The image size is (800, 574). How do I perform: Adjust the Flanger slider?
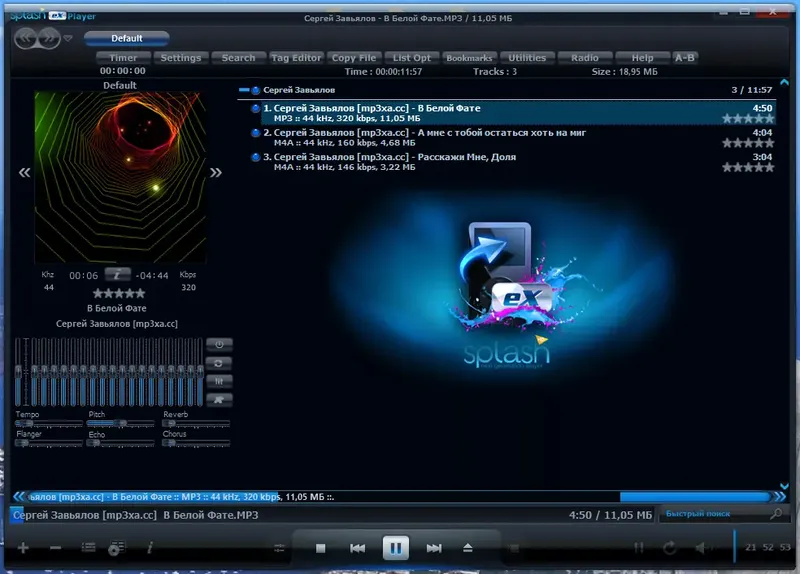[49, 443]
